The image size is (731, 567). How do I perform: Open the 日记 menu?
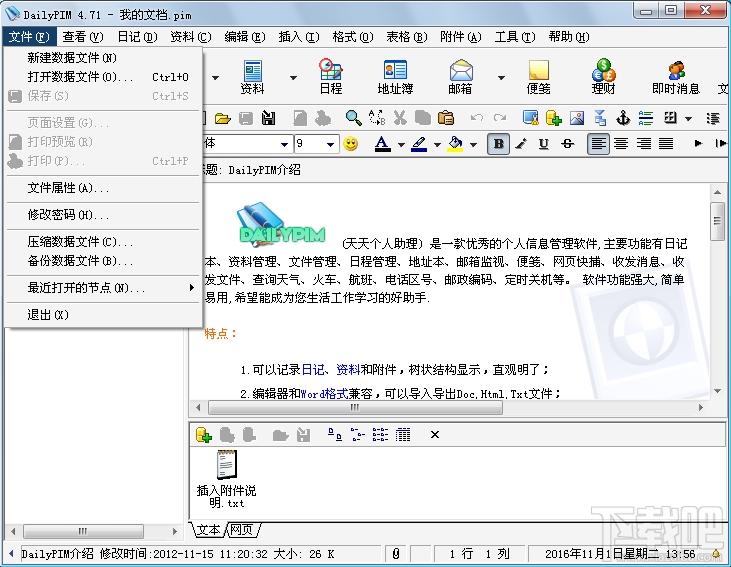click(137, 36)
